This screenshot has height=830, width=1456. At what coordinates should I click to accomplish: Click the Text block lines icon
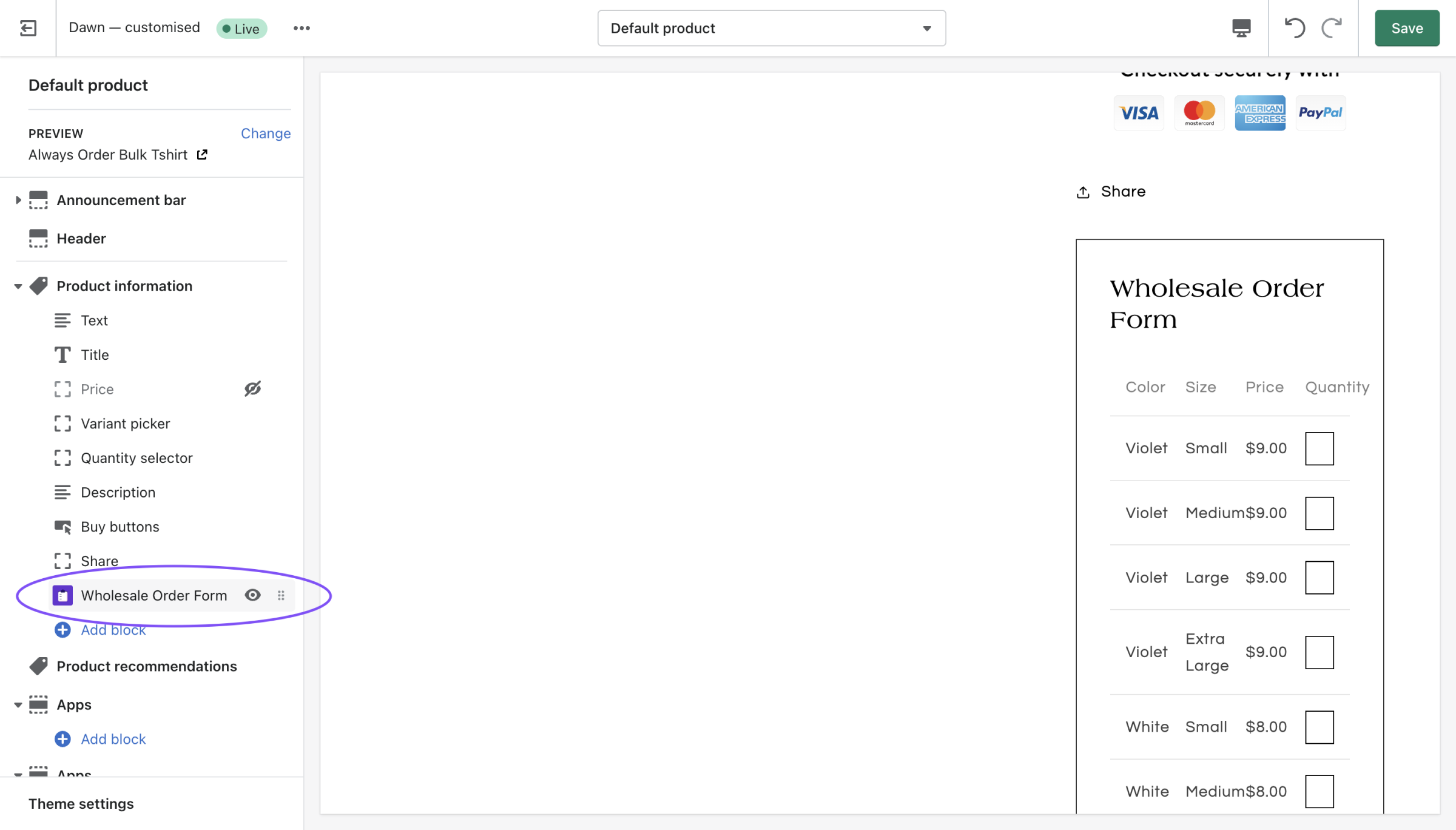click(x=62, y=320)
